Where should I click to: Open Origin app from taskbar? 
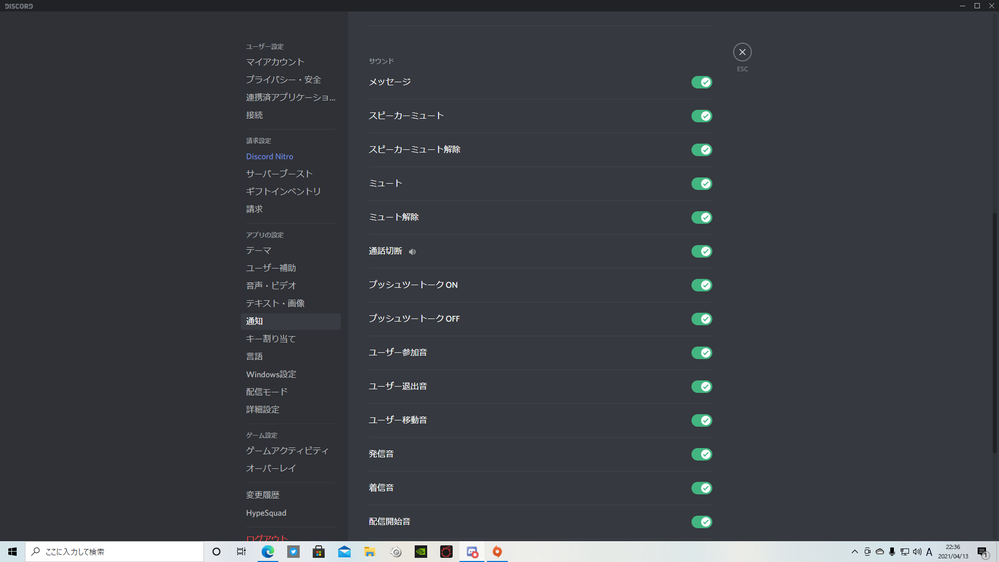(497, 552)
